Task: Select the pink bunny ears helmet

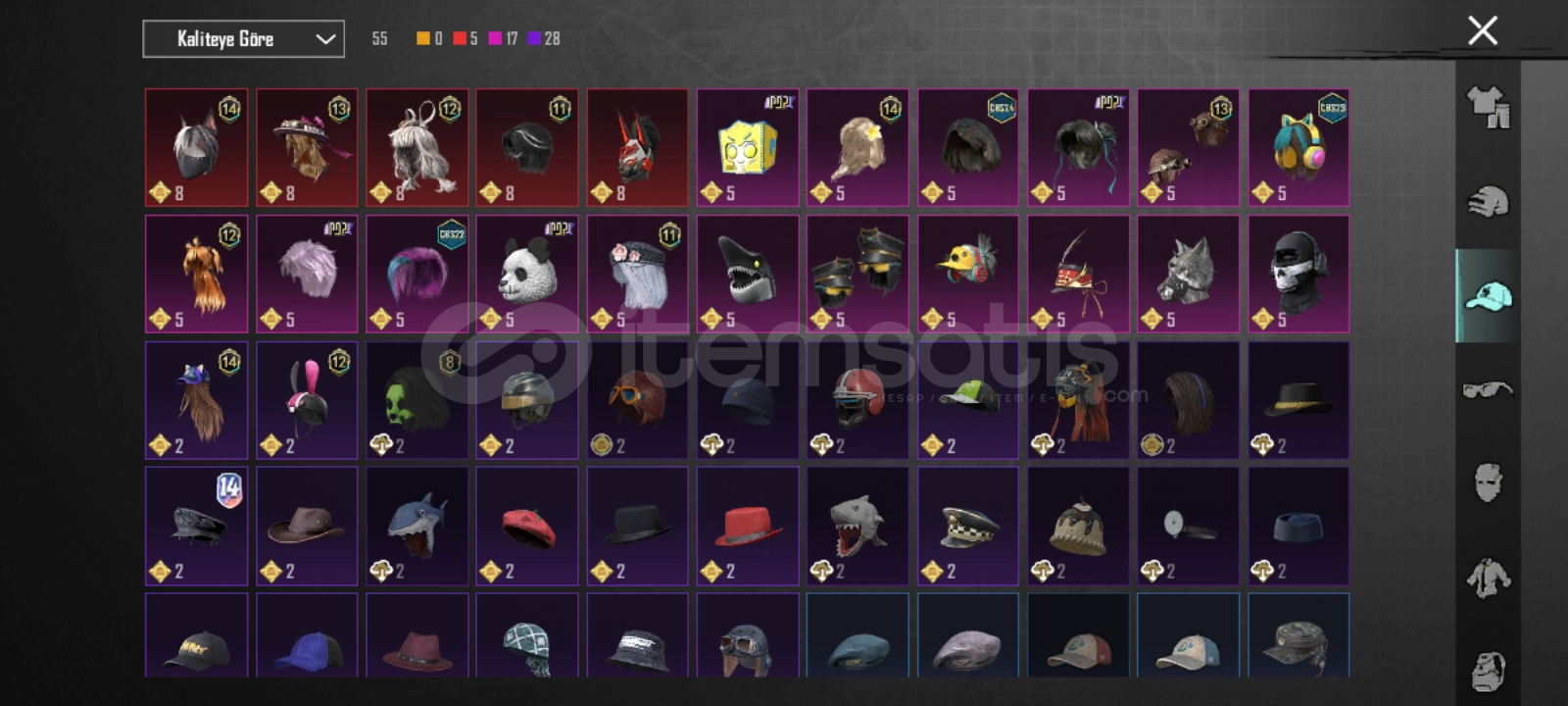Action: (x=307, y=400)
